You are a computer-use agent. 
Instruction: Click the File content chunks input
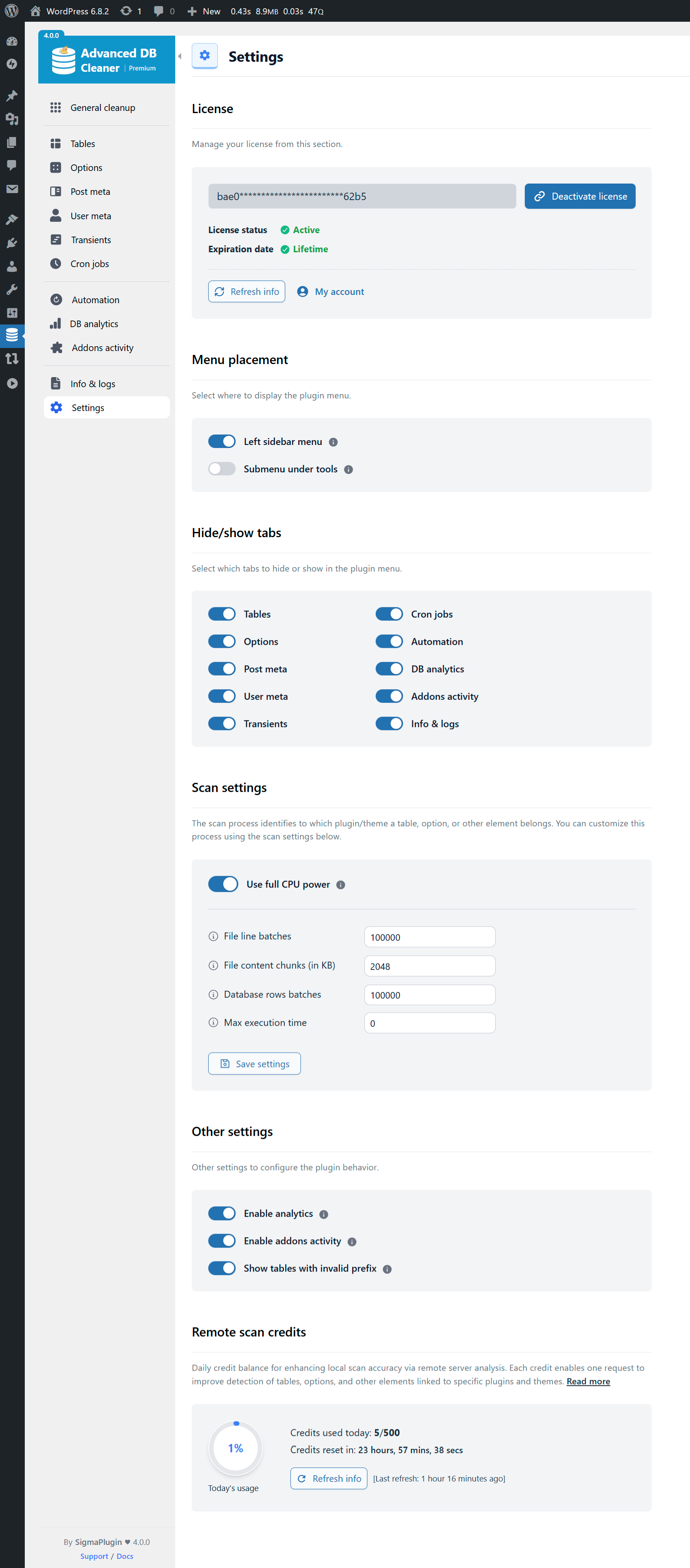point(430,966)
